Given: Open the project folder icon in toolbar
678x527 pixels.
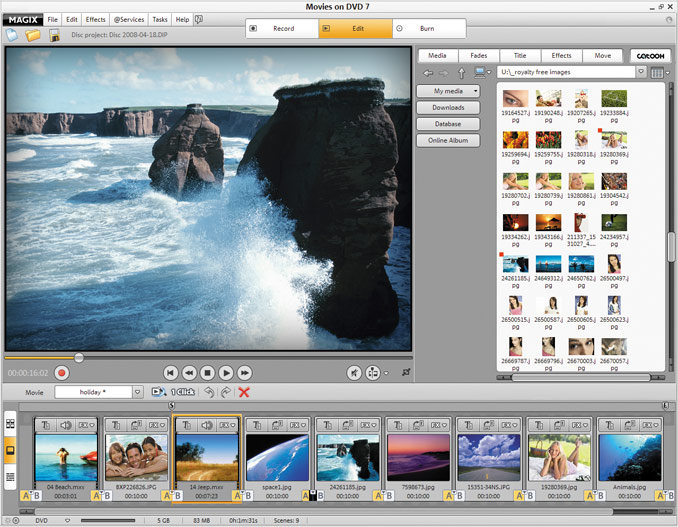Looking at the screenshot, I should [33, 35].
